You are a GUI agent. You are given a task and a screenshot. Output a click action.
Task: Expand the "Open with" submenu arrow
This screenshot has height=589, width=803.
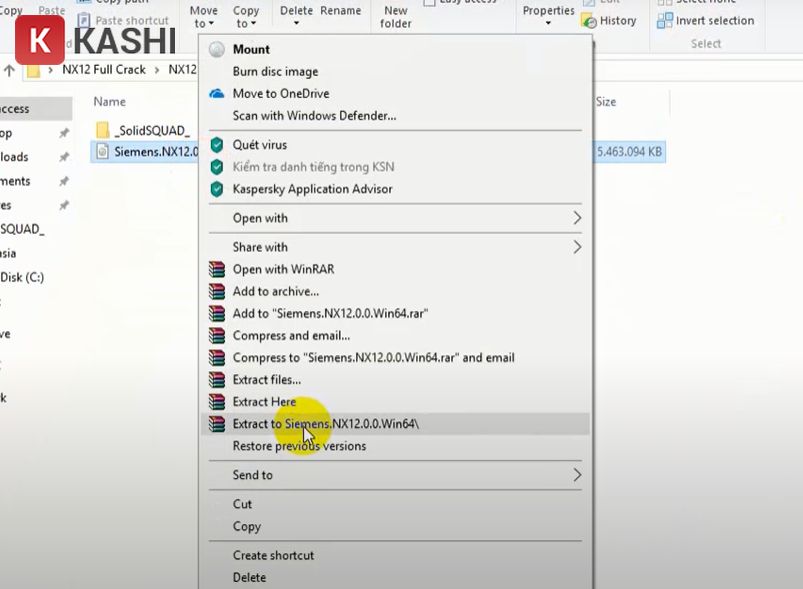click(577, 218)
